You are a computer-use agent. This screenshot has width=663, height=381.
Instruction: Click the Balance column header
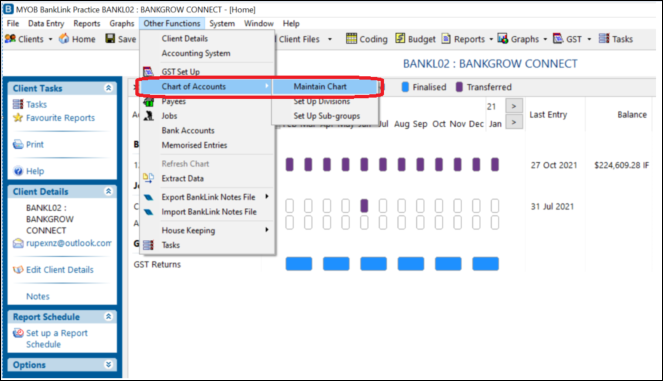[632, 115]
